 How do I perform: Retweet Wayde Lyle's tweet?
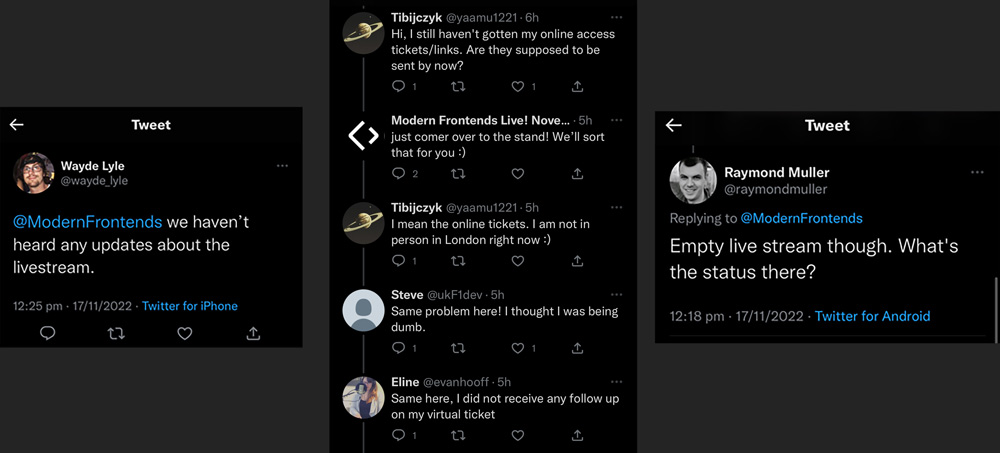(116, 333)
